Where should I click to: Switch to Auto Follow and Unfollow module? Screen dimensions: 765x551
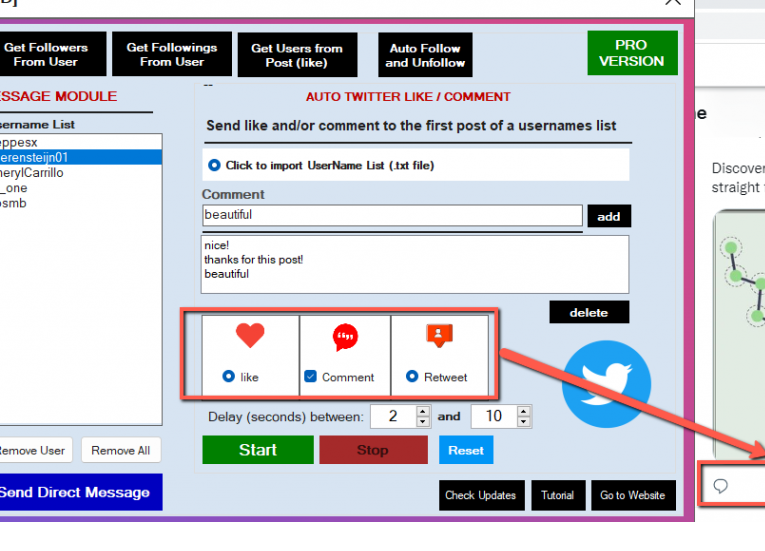[424, 55]
